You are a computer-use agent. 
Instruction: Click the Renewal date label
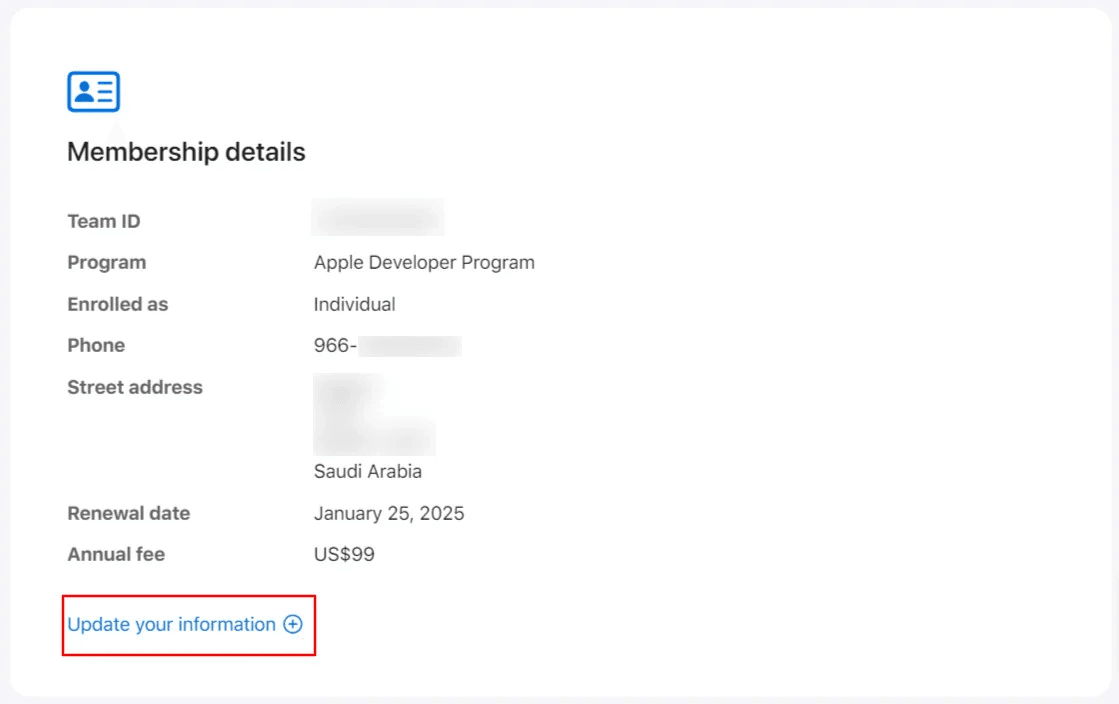[128, 513]
